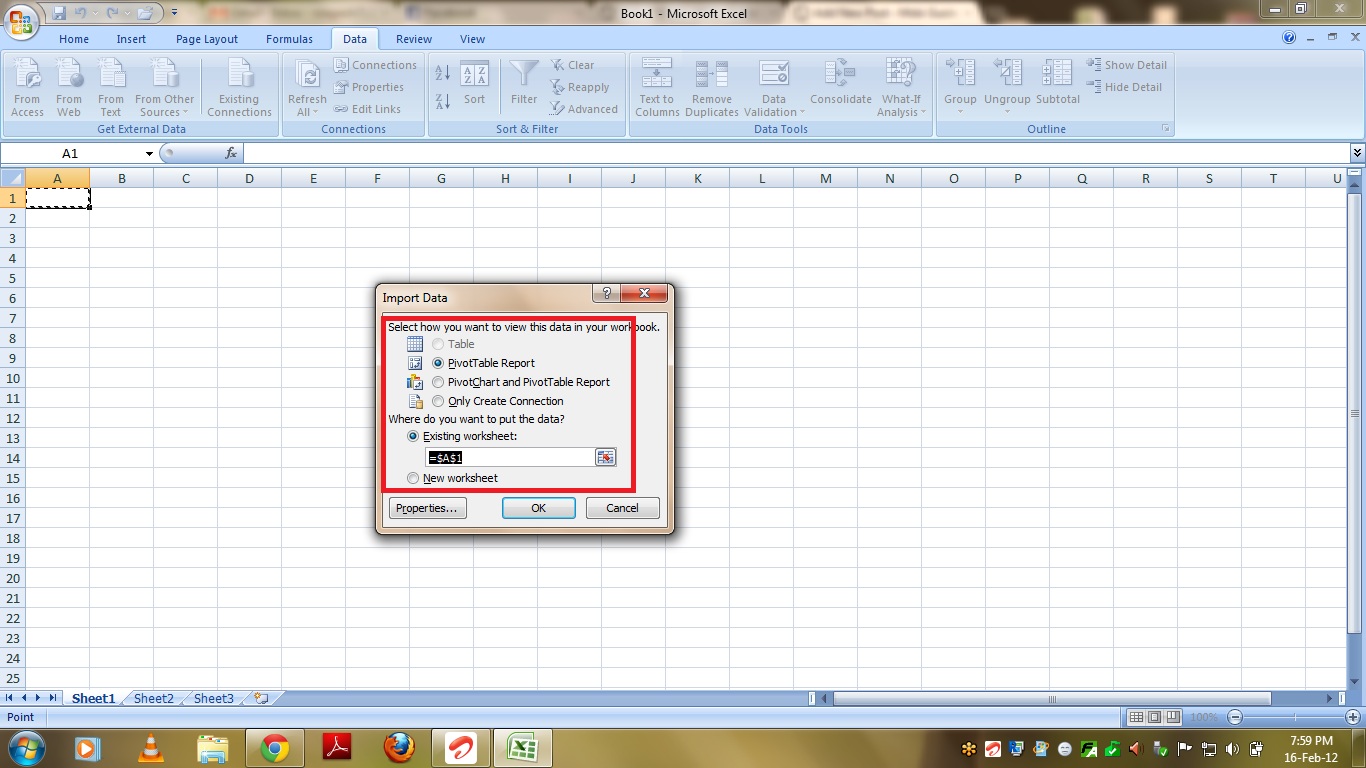
Task: Choose the New worksheet option
Action: (x=413, y=478)
